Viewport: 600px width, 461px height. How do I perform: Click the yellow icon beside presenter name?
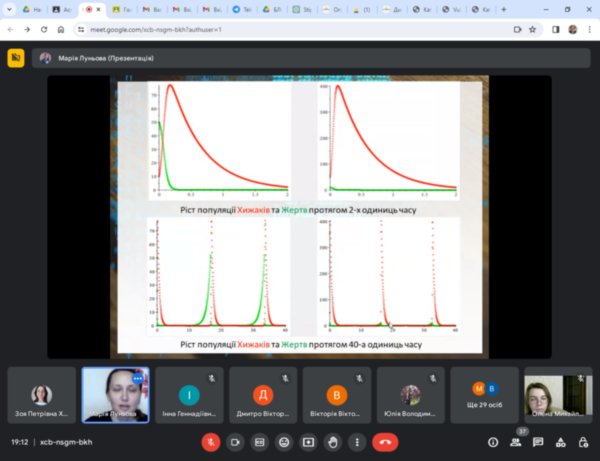click(15, 57)
